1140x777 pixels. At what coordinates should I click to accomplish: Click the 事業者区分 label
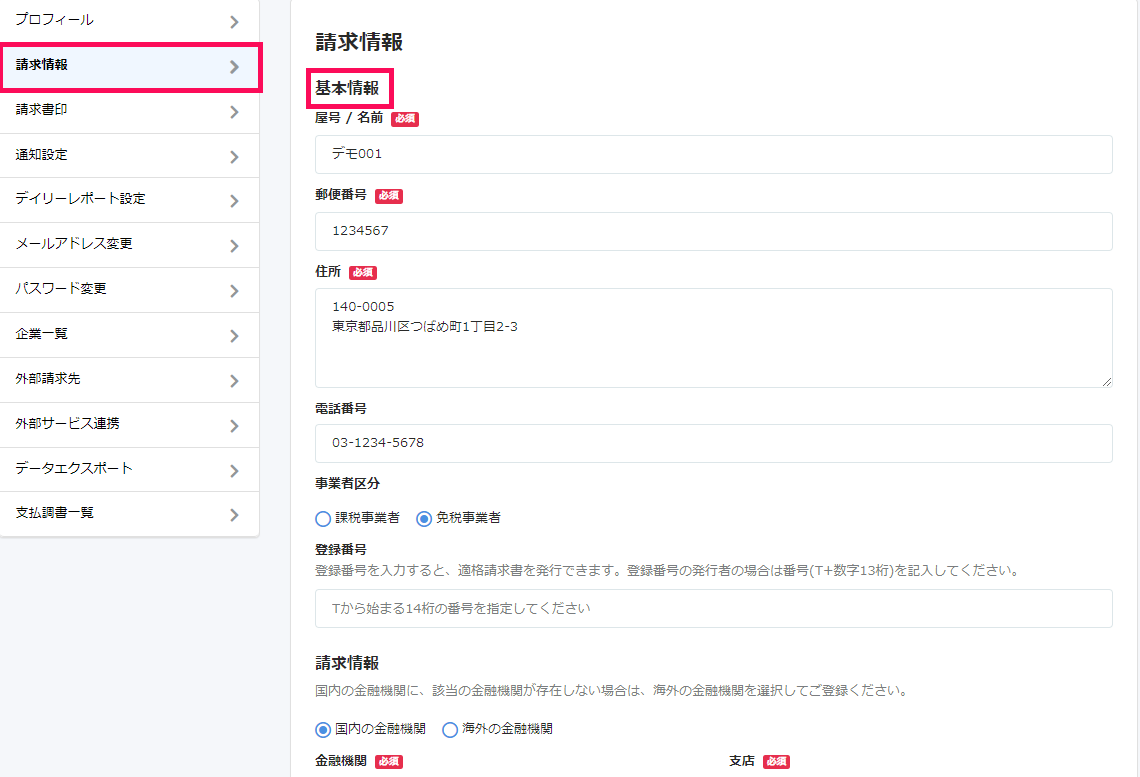click(x=347, y=483)
